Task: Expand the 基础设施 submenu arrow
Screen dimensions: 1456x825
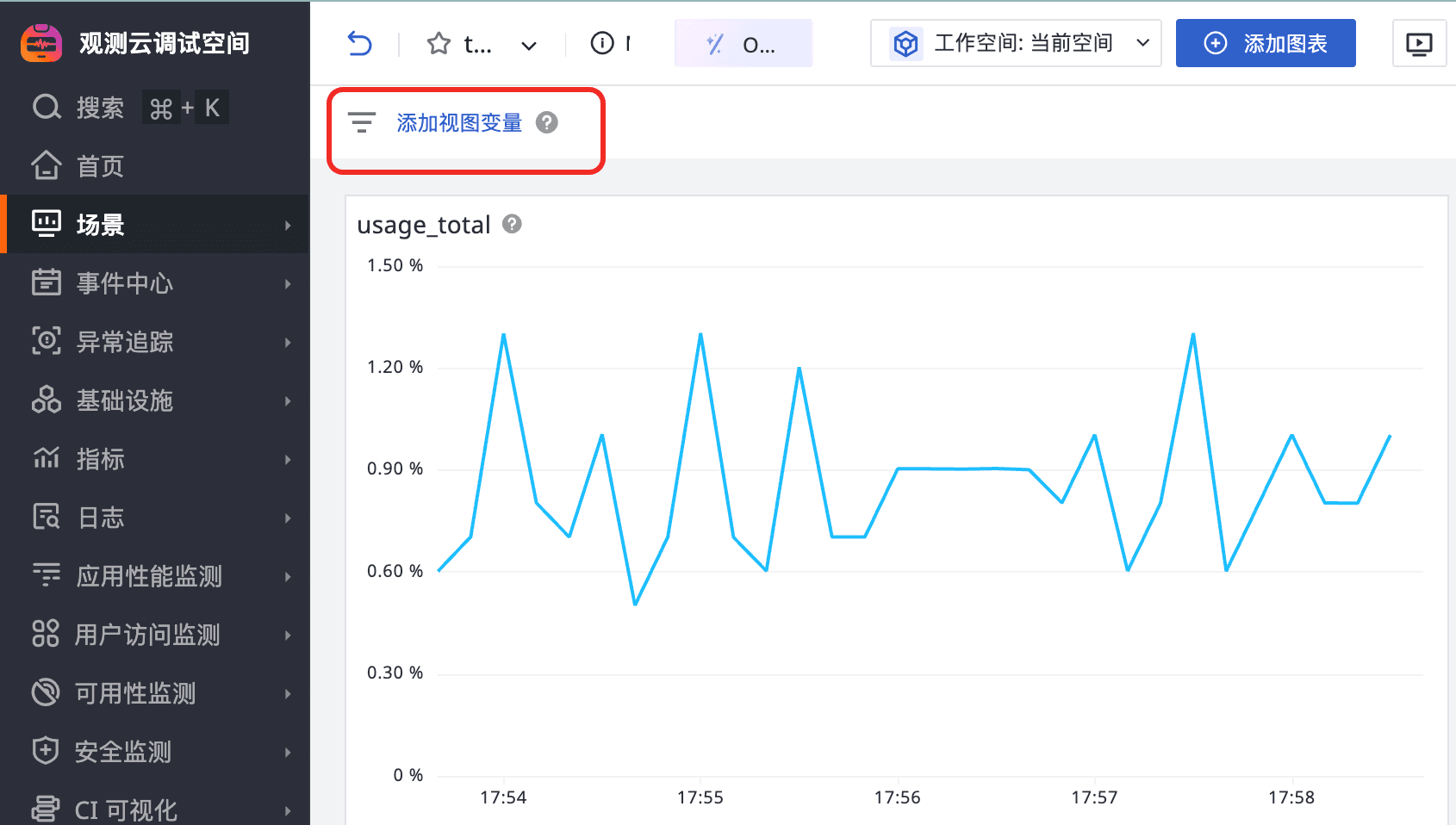Action: tap(288, 400)
